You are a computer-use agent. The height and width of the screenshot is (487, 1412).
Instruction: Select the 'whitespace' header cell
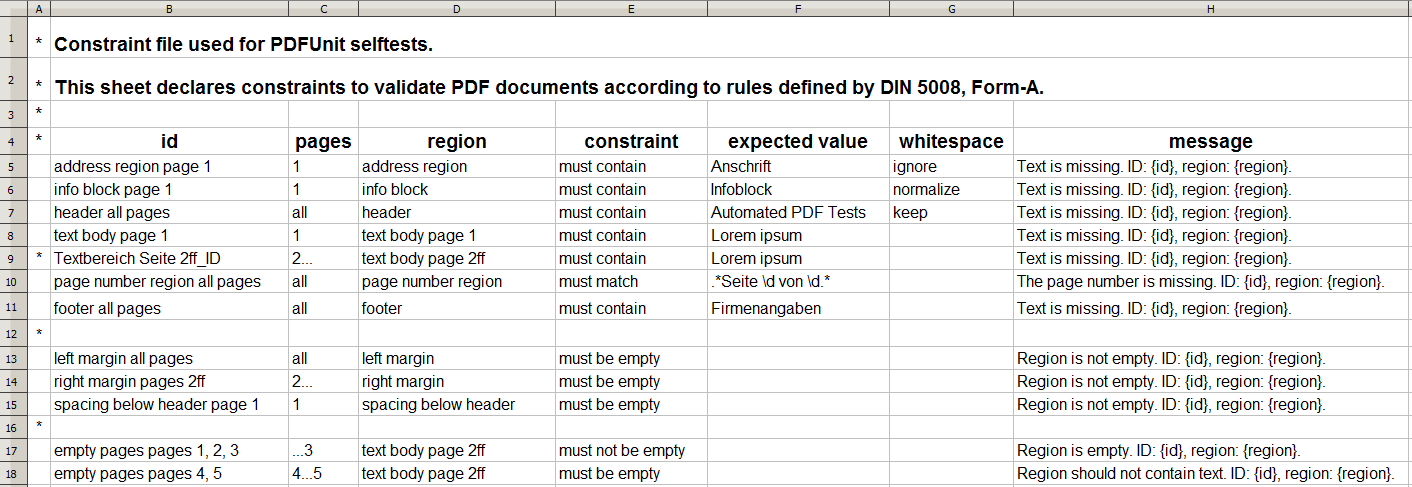pyautogui.click(x=950, y=142)
